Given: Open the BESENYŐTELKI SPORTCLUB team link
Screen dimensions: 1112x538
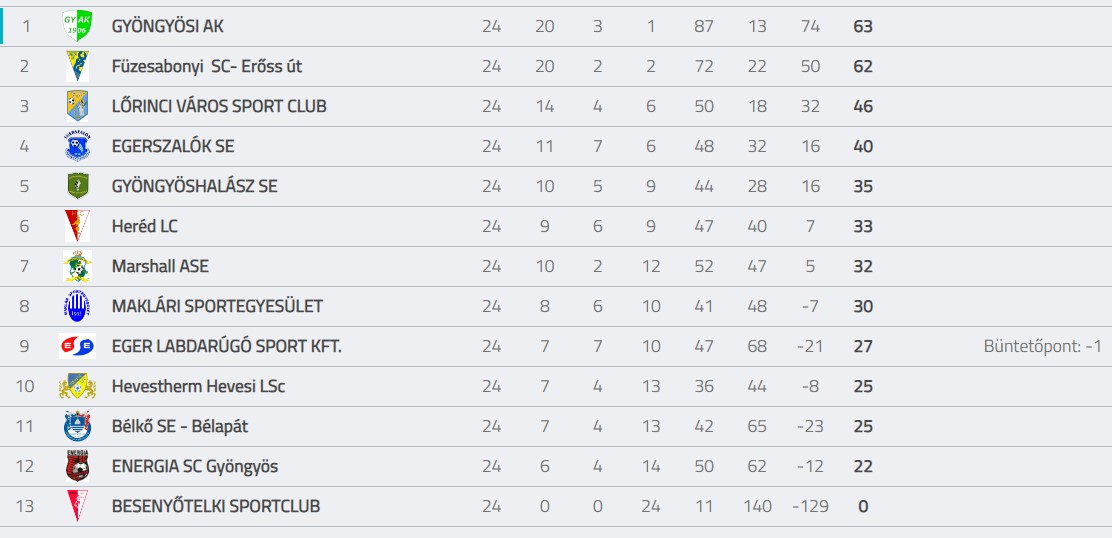Looking at the screenshot, I should click(216, 507).
